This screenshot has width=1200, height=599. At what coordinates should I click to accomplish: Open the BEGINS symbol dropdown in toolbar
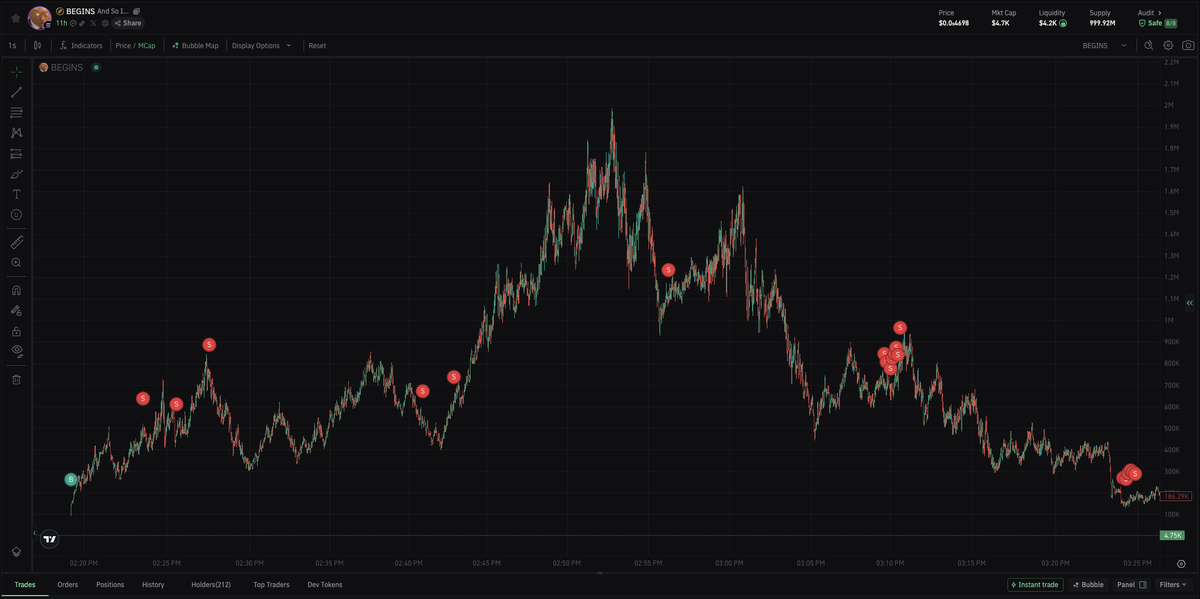tap(1105, 45)
